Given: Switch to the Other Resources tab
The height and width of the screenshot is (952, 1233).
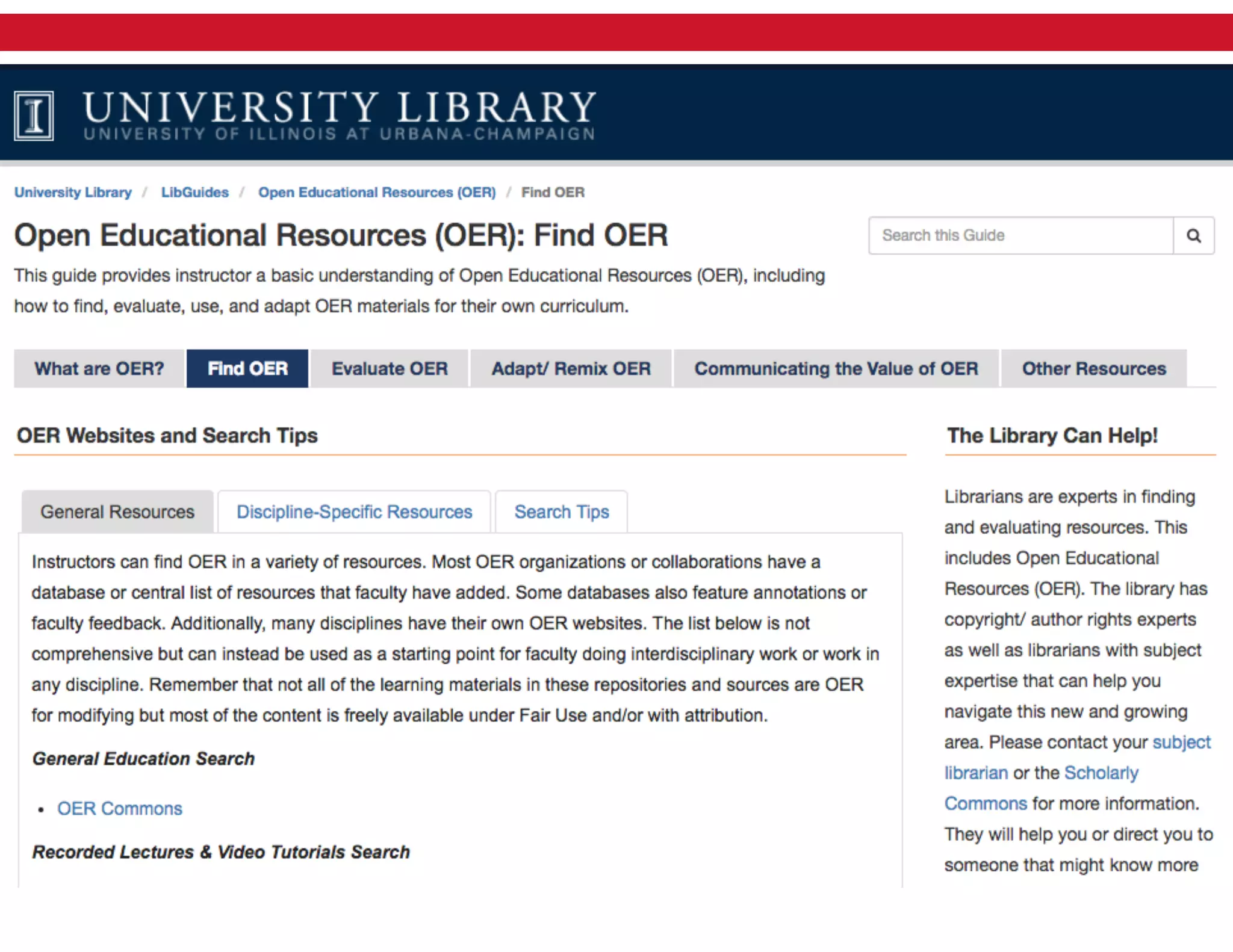Looking at the screenshot, I should pos(1093,368).
